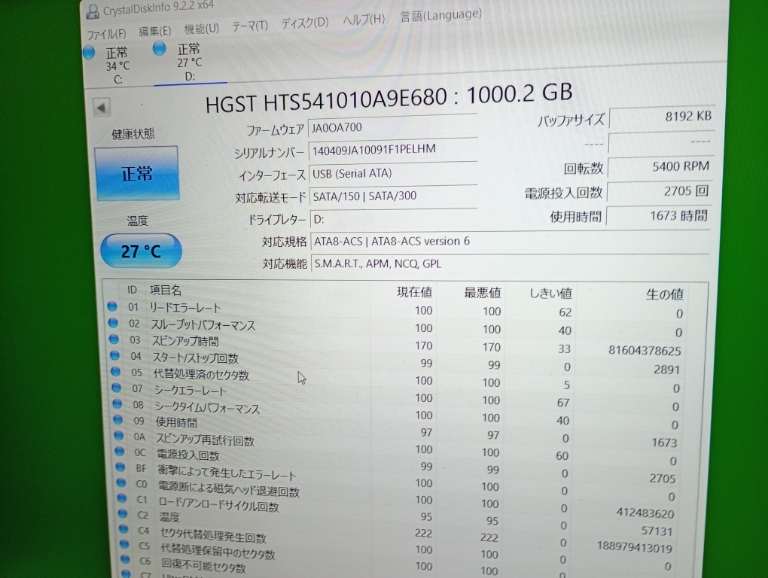Image resolution: width=768 pixels, height=578 pixels.
Task: Click raw value 81604378625
Action: [x=645, y=351]
